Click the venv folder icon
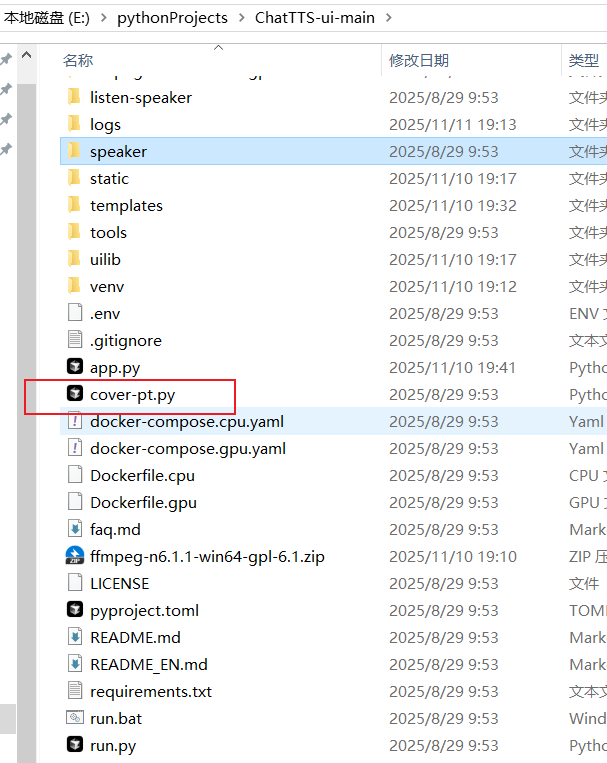The width and height of the screenshot is (607, 763). click(x=74, y=286)
